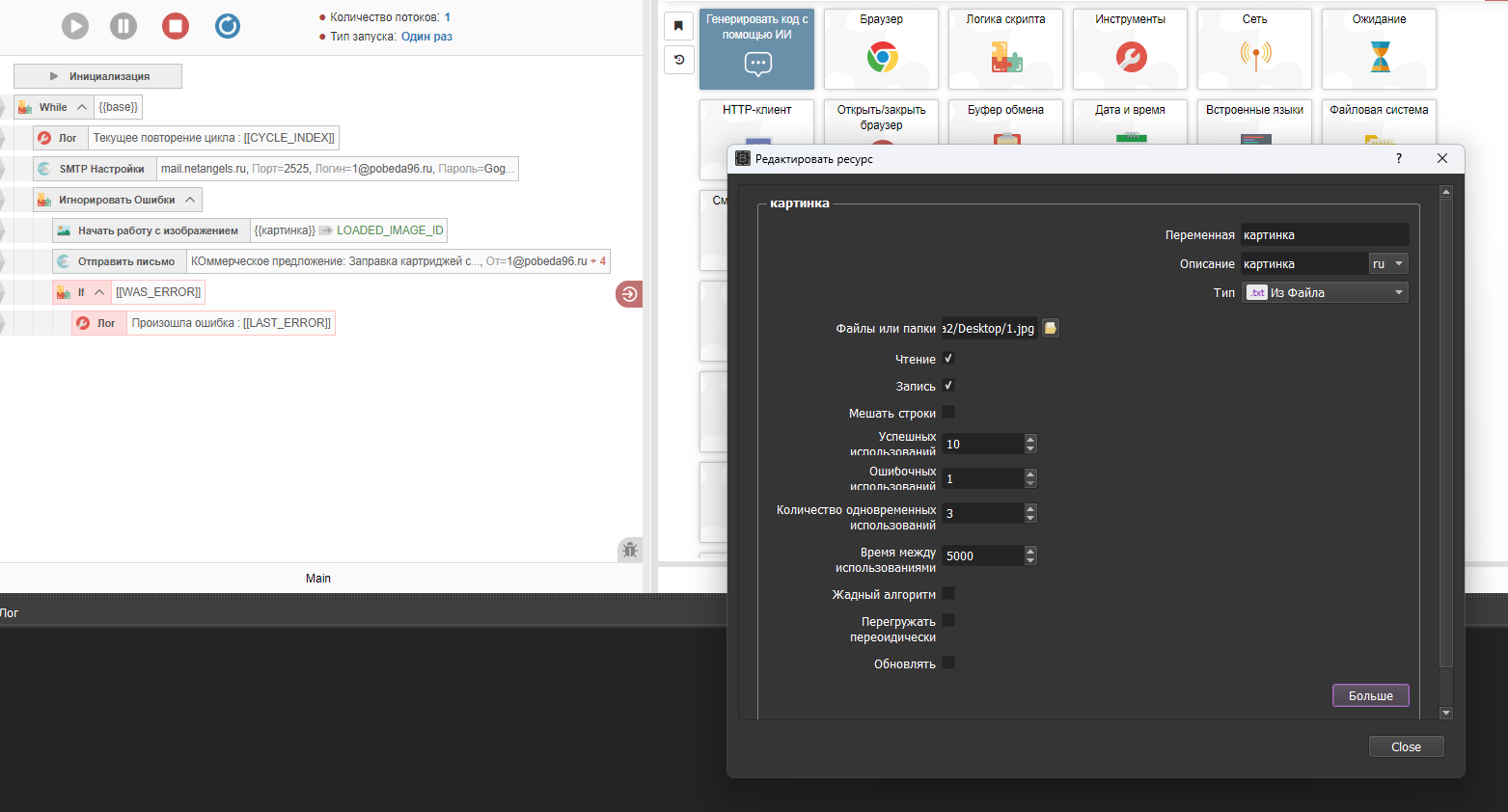The image size is (1508, 812).
Task: Click the blue Restart script icon
Action: (228, 26)
